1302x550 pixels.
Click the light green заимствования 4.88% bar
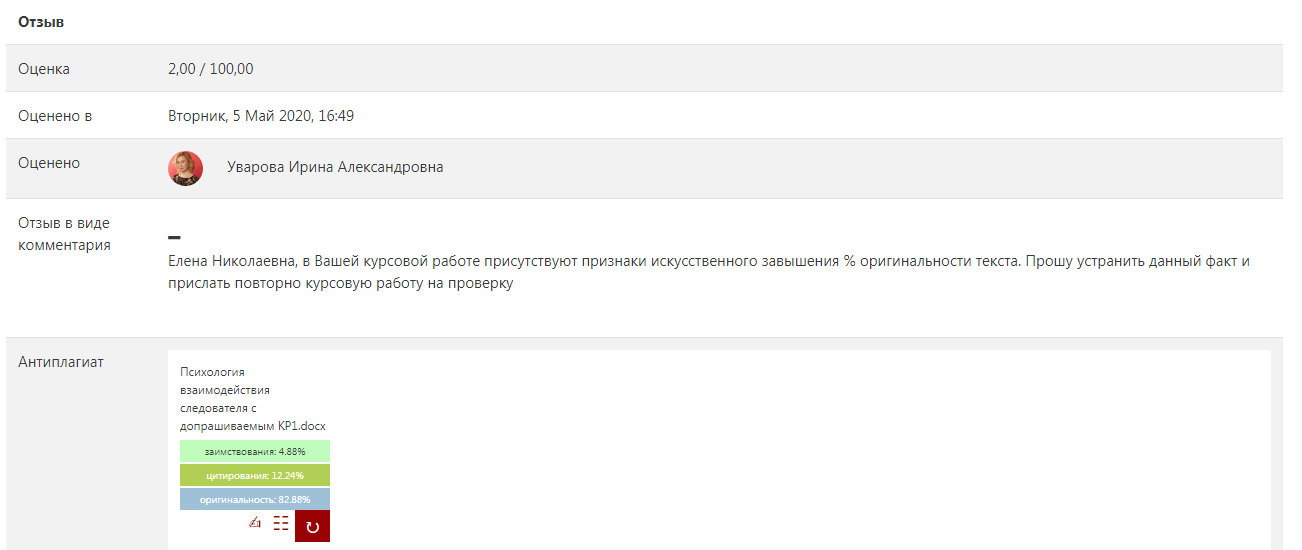pos(255,451)
